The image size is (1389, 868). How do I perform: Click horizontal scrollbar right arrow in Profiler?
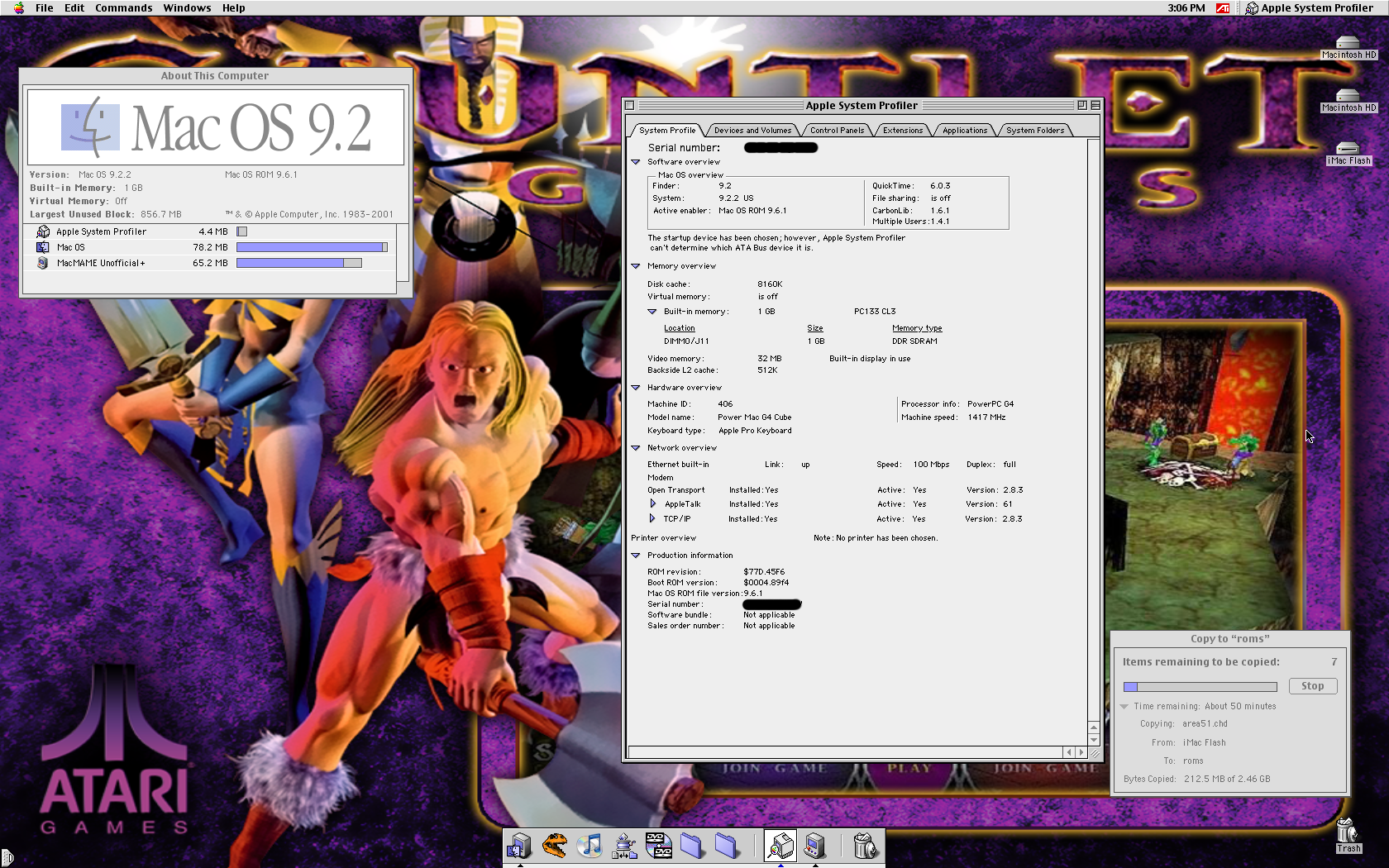point(1081,752)
